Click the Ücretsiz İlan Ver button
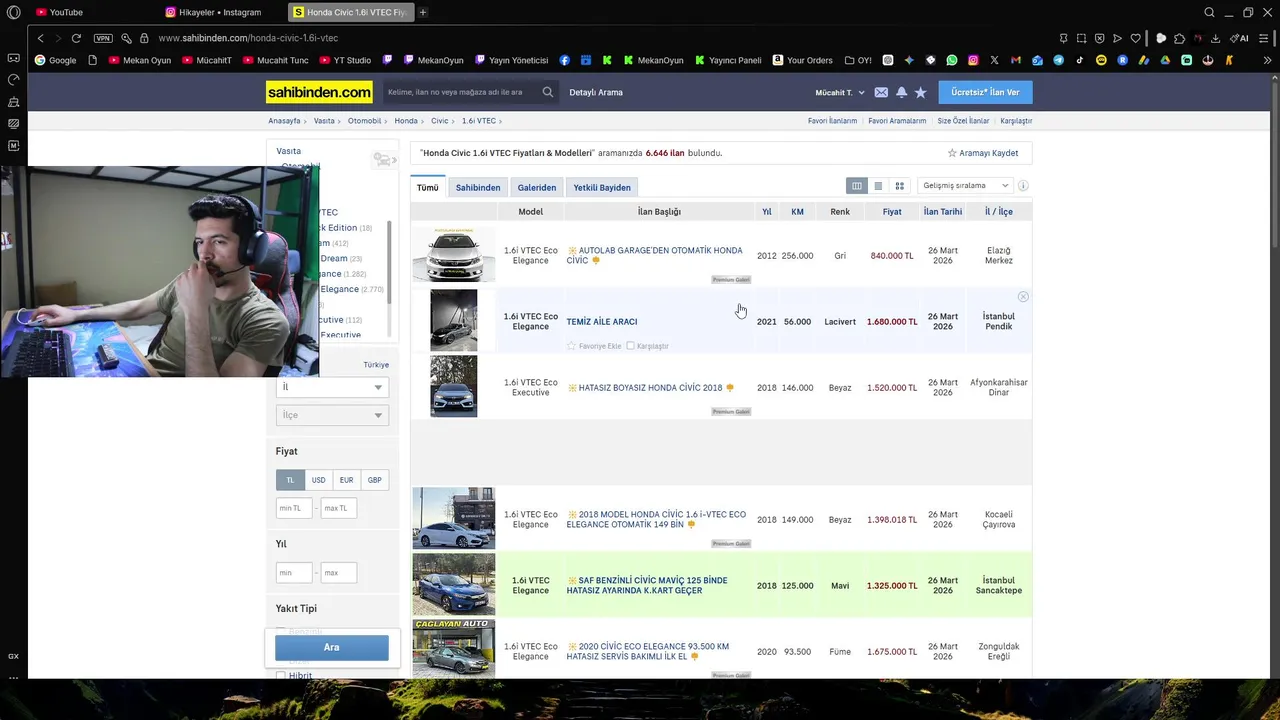Viewport: 1280px width, 720px height. tap(985, 92)
